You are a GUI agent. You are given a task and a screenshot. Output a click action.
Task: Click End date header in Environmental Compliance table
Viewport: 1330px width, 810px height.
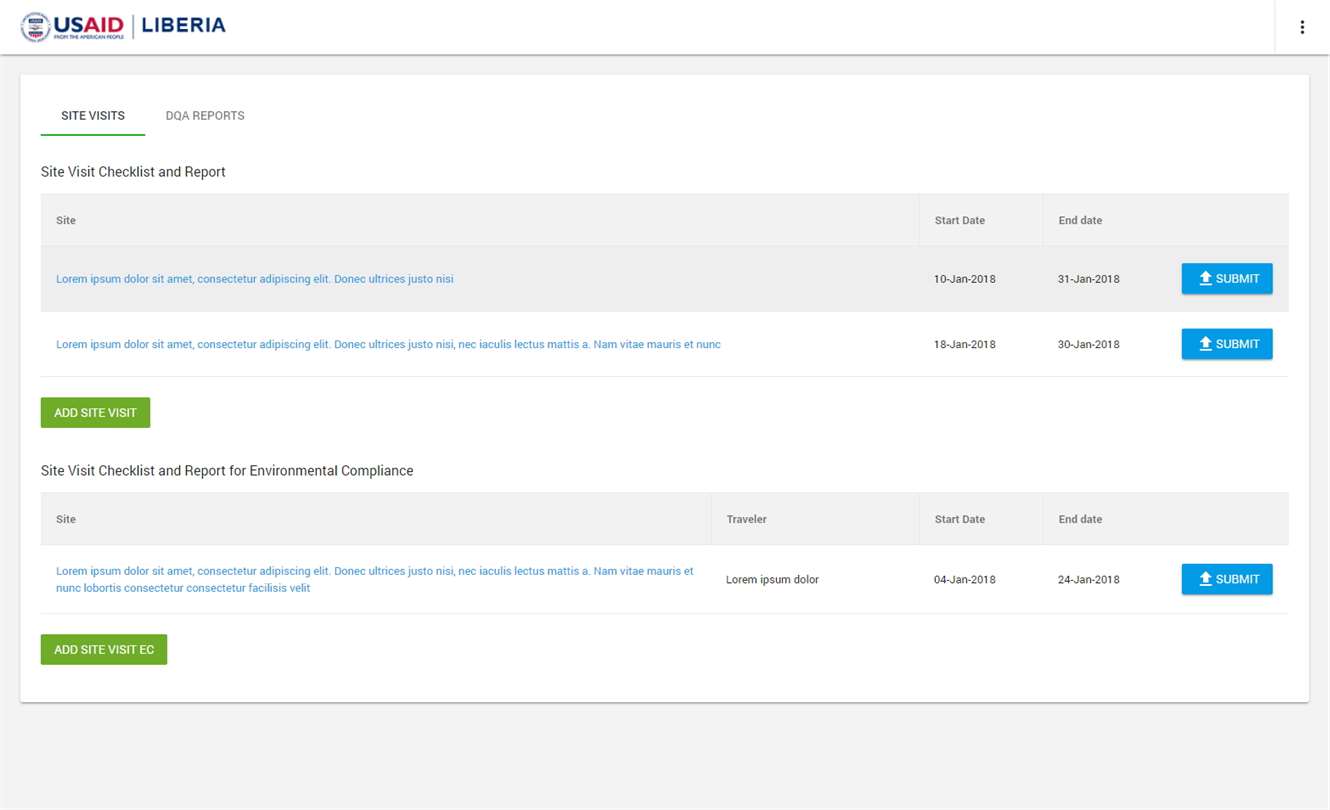point(1080,519)
